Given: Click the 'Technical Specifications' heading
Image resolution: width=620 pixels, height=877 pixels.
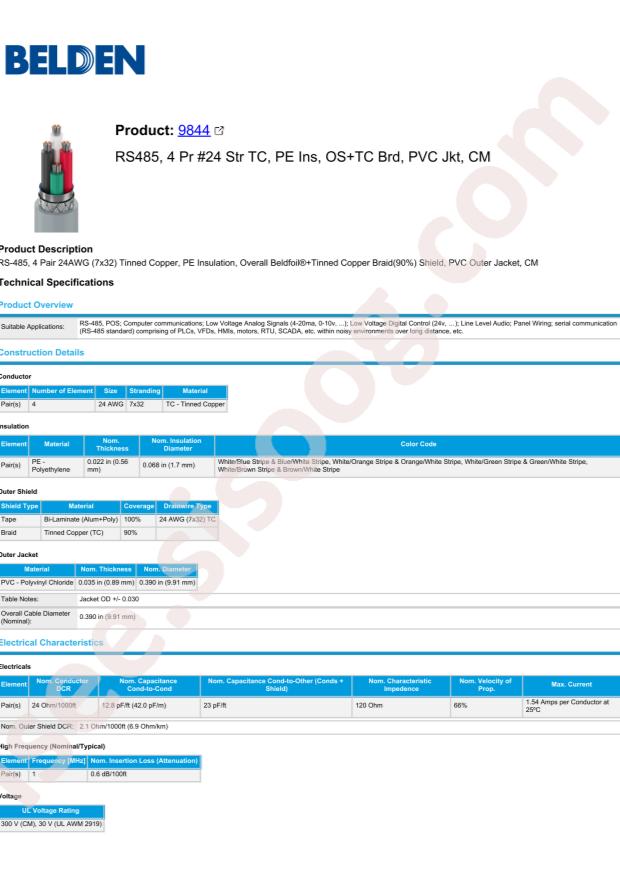Looking at the screenshot, I should pos(56,282).
